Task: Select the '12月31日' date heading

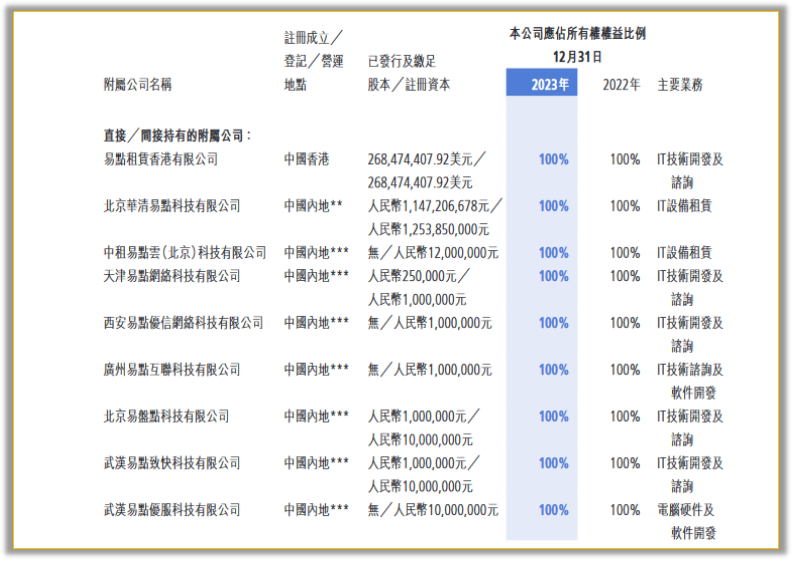Action: point(577,57)
